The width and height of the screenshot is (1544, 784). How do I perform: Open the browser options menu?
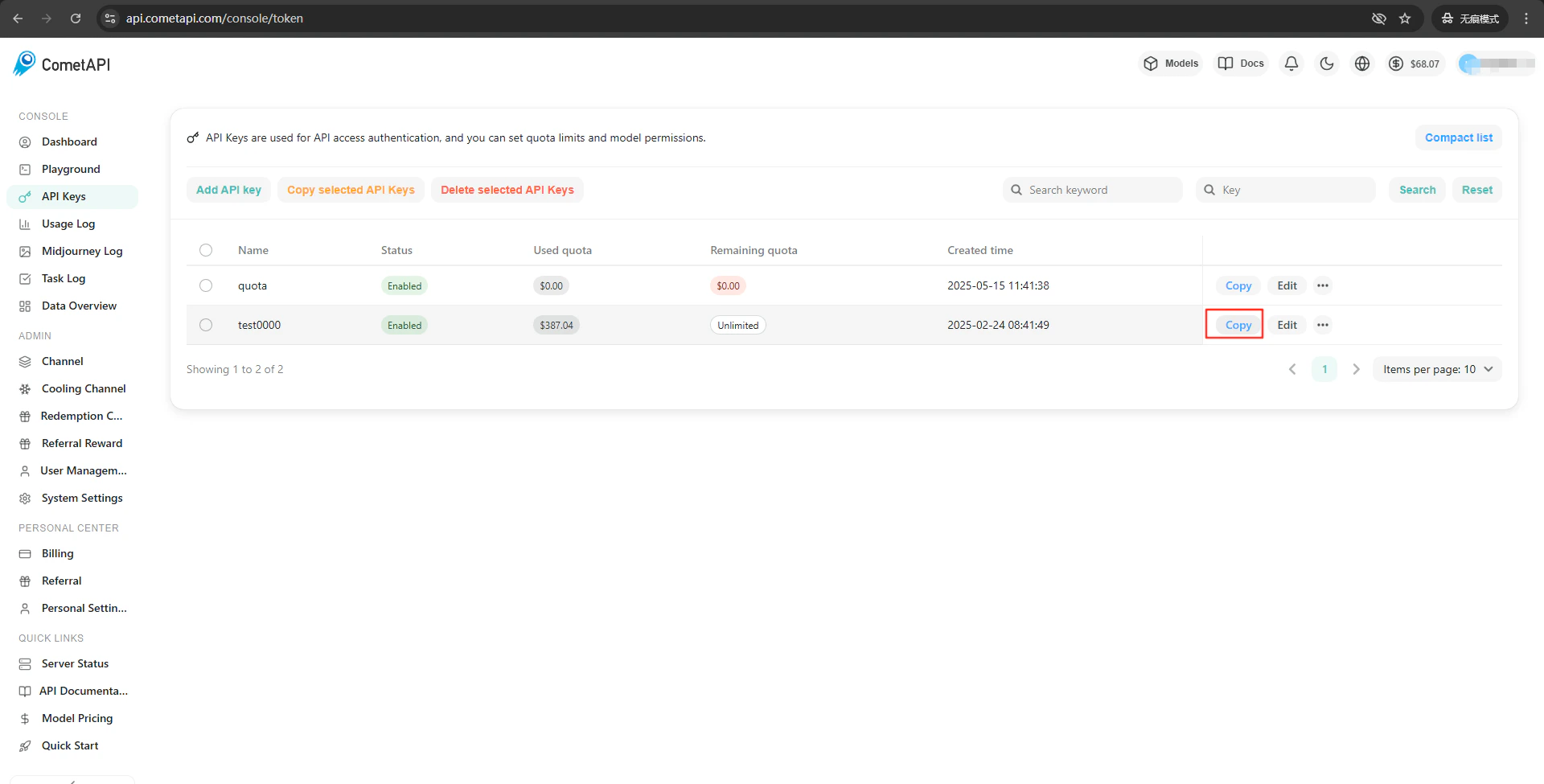point(1527,18)
